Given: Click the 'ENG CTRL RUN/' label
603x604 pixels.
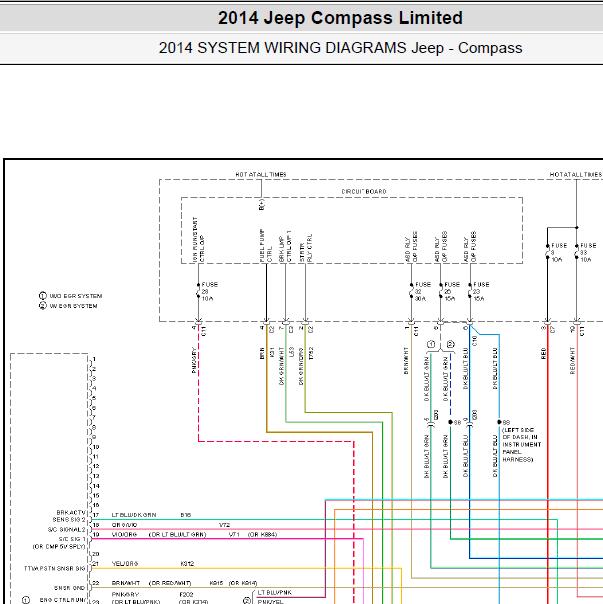Looking at the screenshot, I should 62,600.
